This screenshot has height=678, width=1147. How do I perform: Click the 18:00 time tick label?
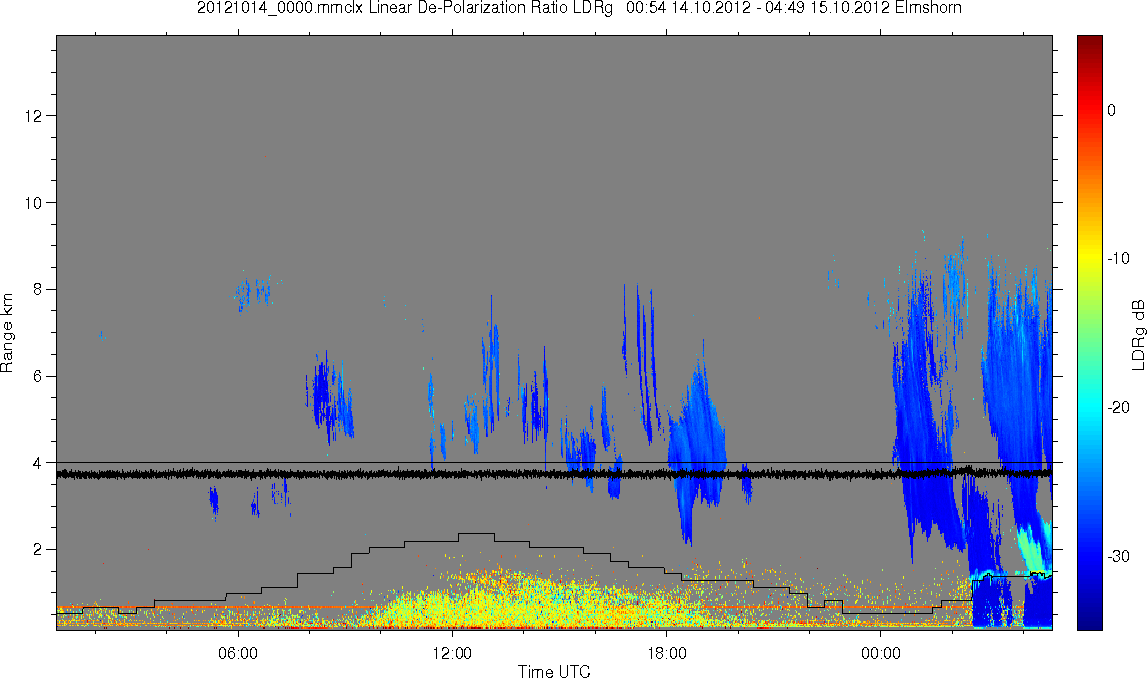(666, 653)
